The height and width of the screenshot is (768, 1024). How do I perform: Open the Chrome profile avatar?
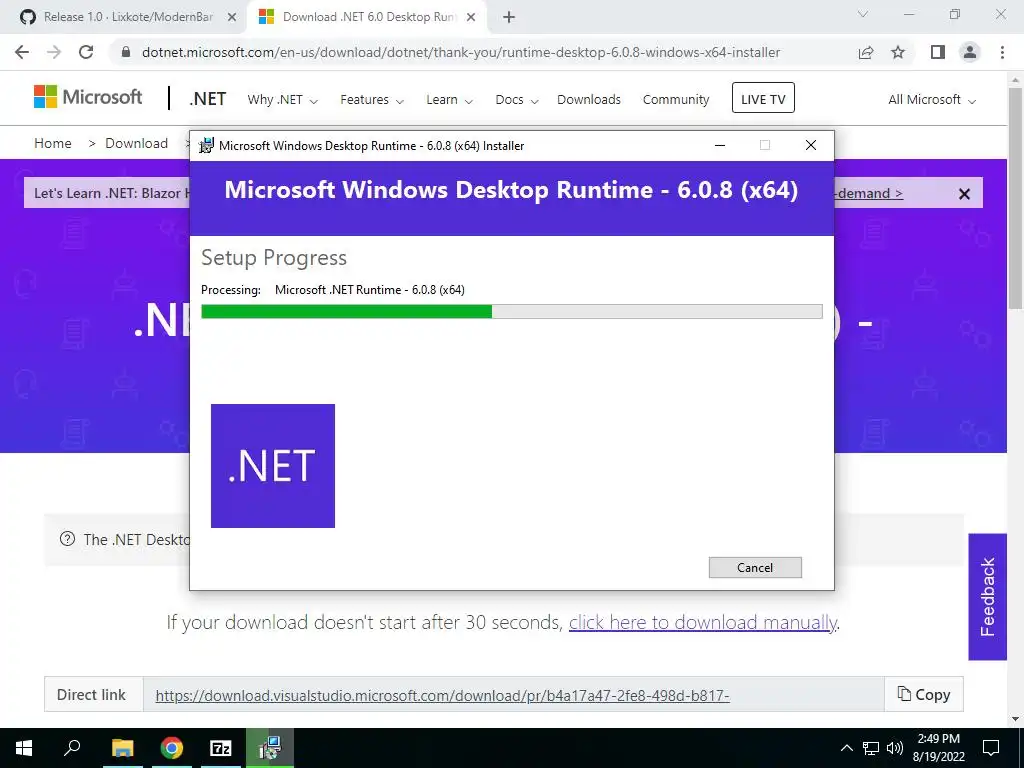(970, 52)
